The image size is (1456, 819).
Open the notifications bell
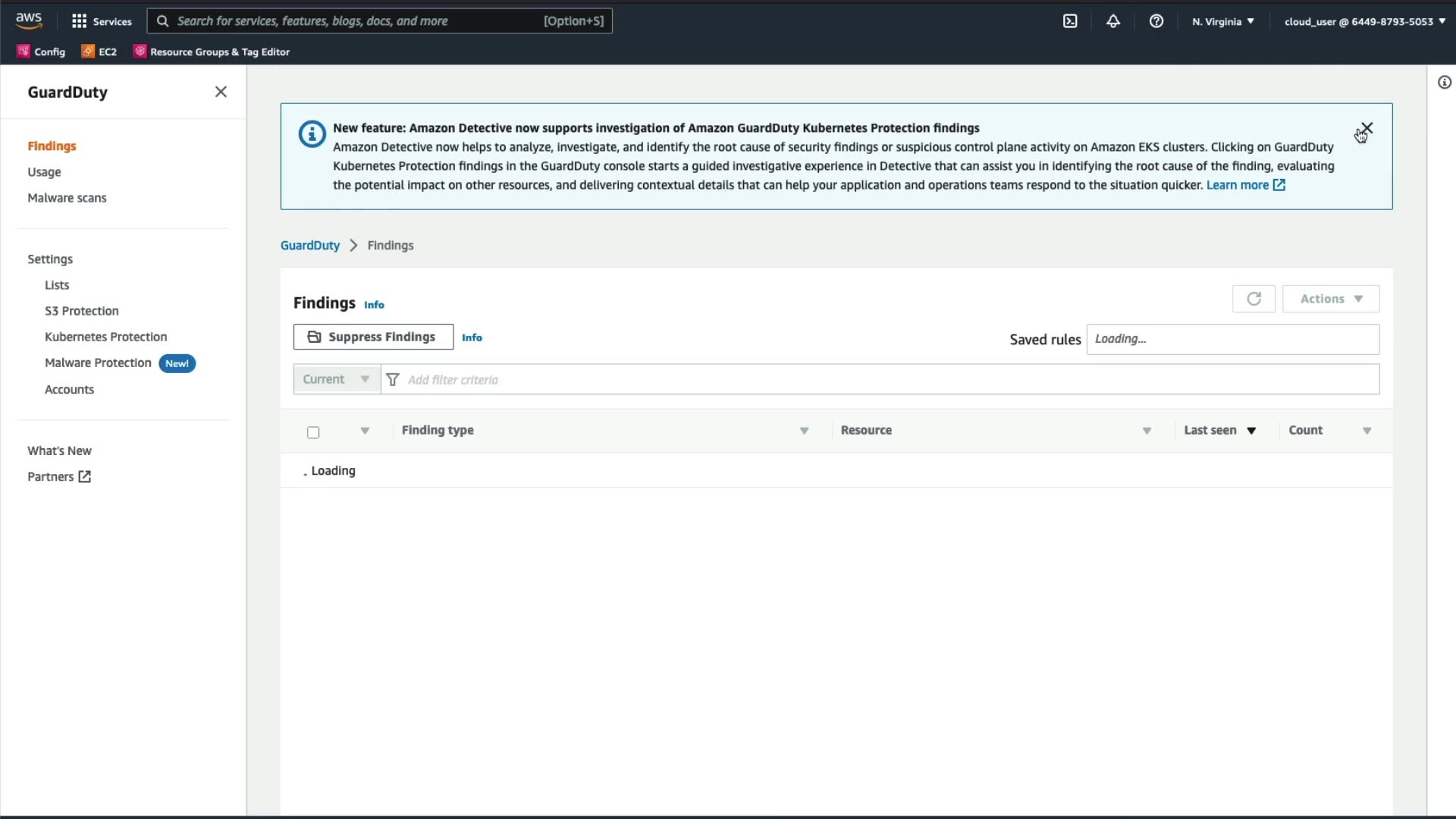(1113, 21)
